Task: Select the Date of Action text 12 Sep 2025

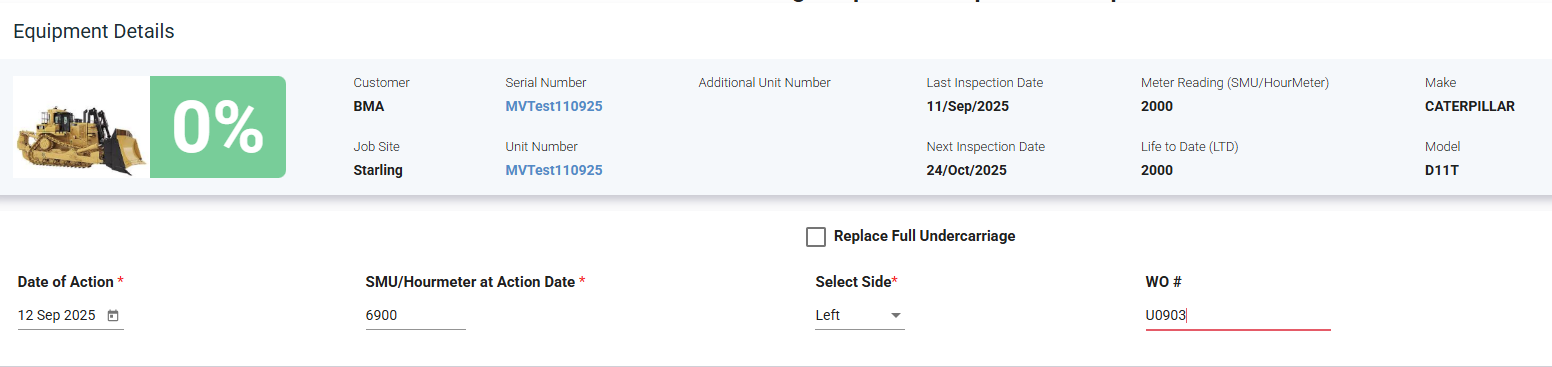Action: (x=57, y=315)
